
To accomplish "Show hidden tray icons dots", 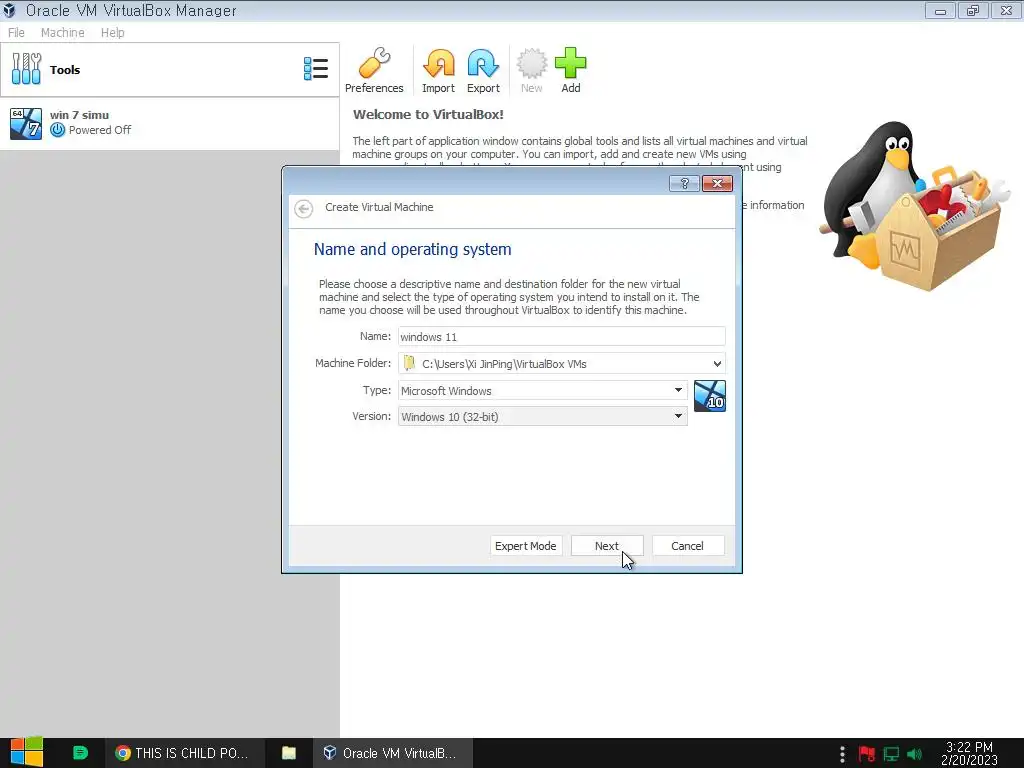I will pos(842,754).
